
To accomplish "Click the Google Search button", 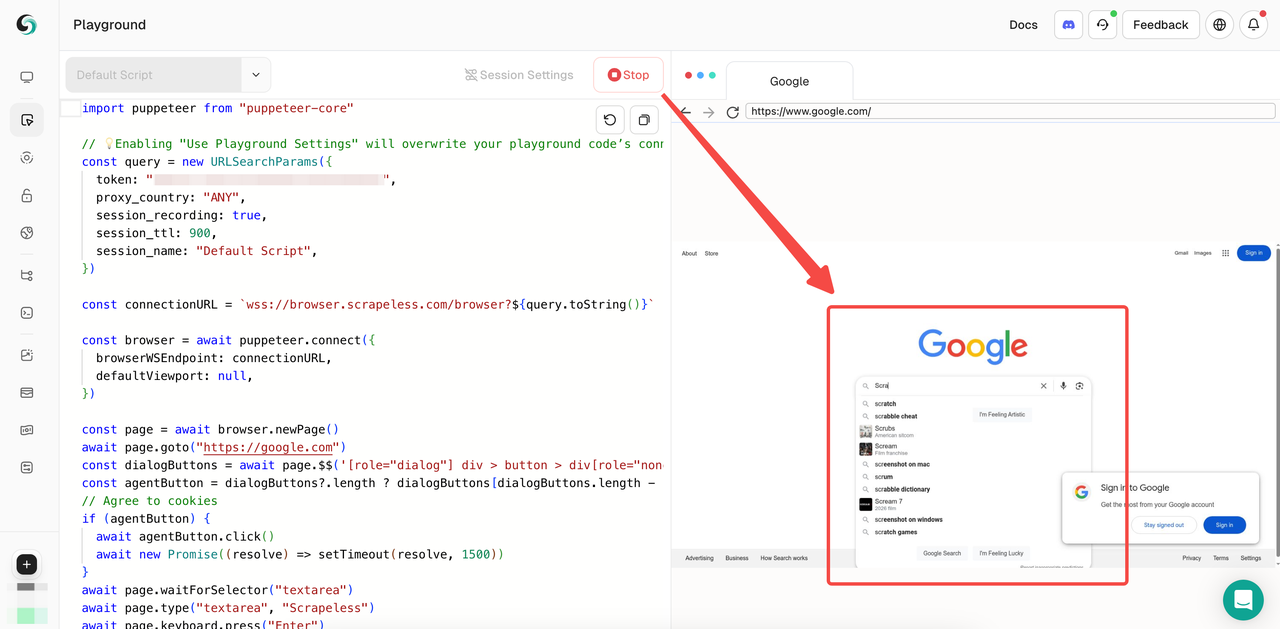I will pyautogui.click(x=942, y=553).
